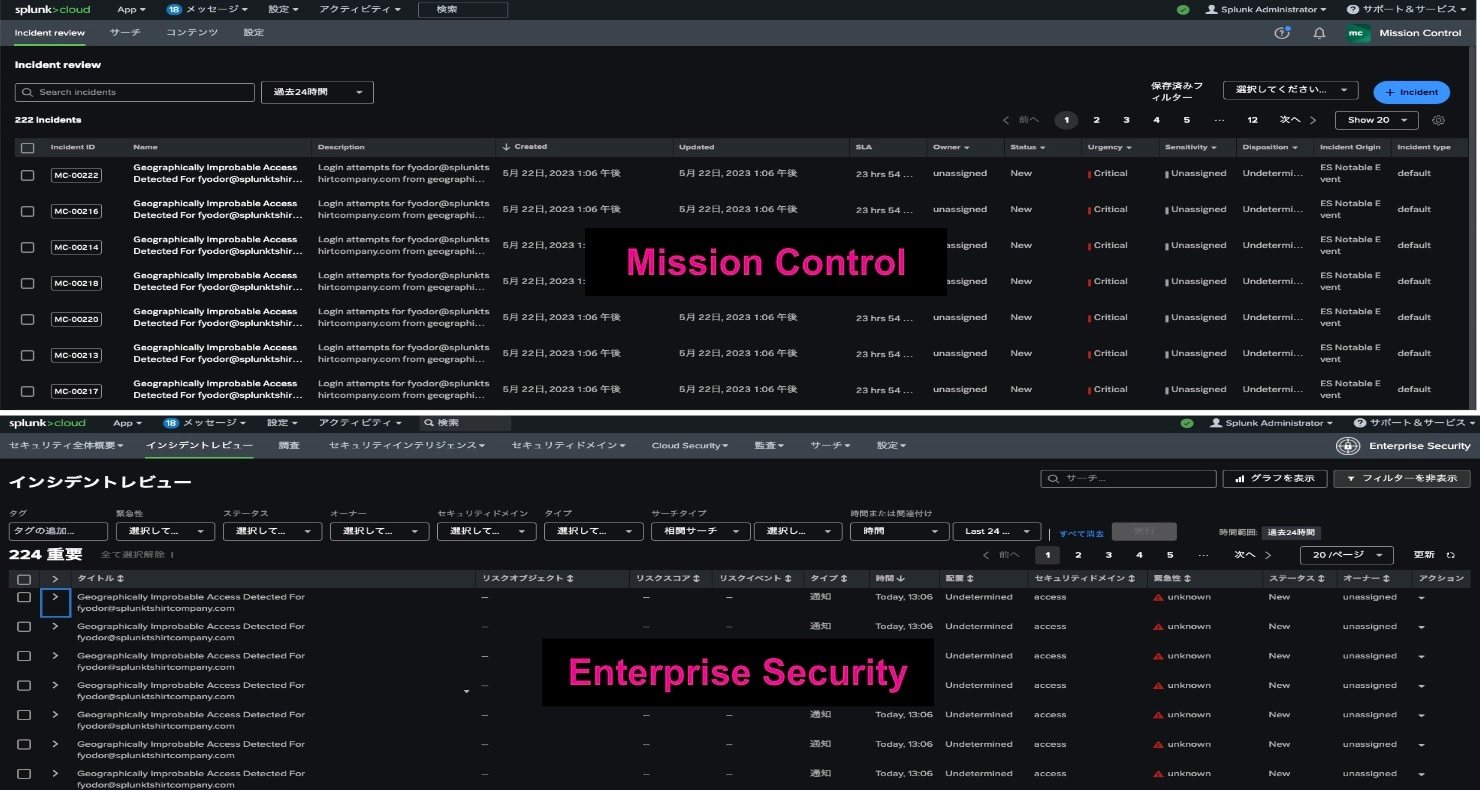Click the Search incidents input field
This screenshot has height=790, width=1480.
pyautogui.click(x=135, y=92)
